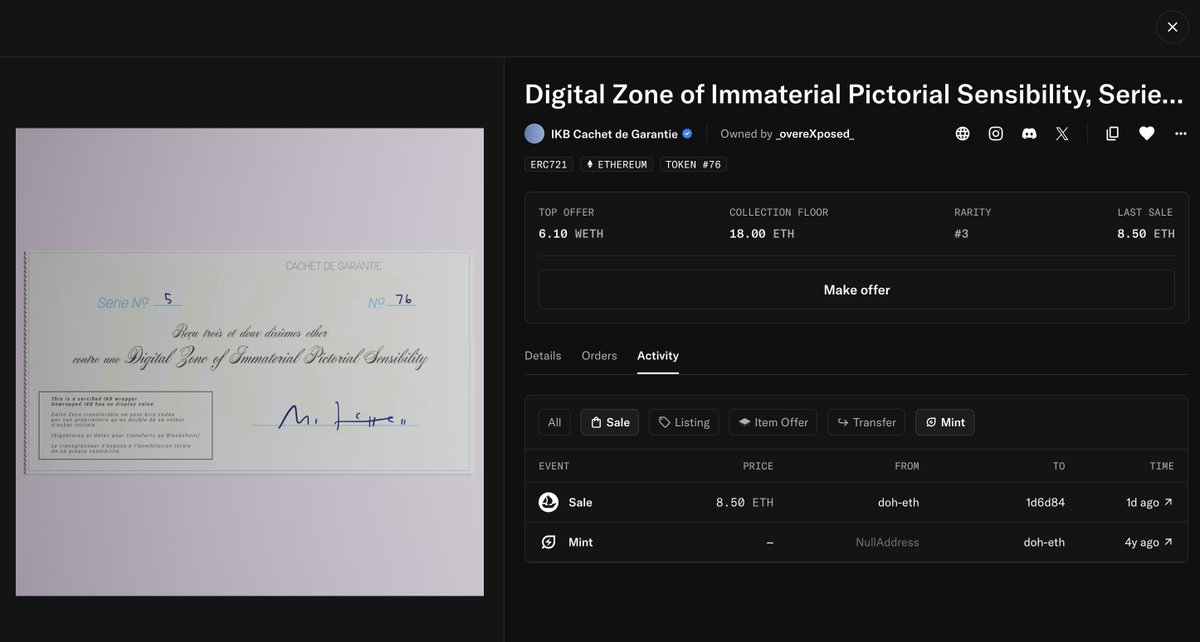
Task: Open the collection Instagram icon
Action: [x=996, y=133]
